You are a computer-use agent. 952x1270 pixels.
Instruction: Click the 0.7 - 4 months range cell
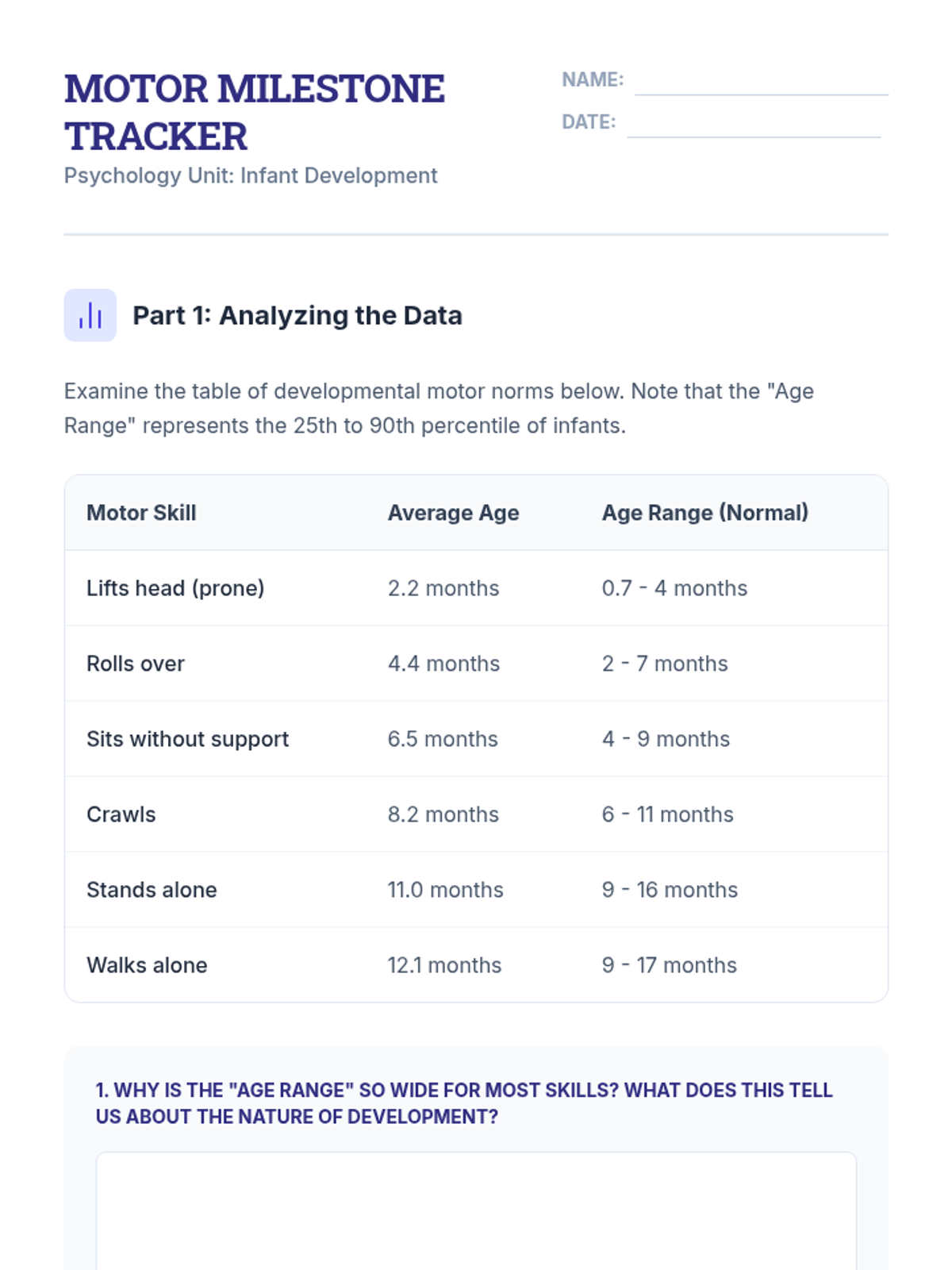[x=674, y=588]
